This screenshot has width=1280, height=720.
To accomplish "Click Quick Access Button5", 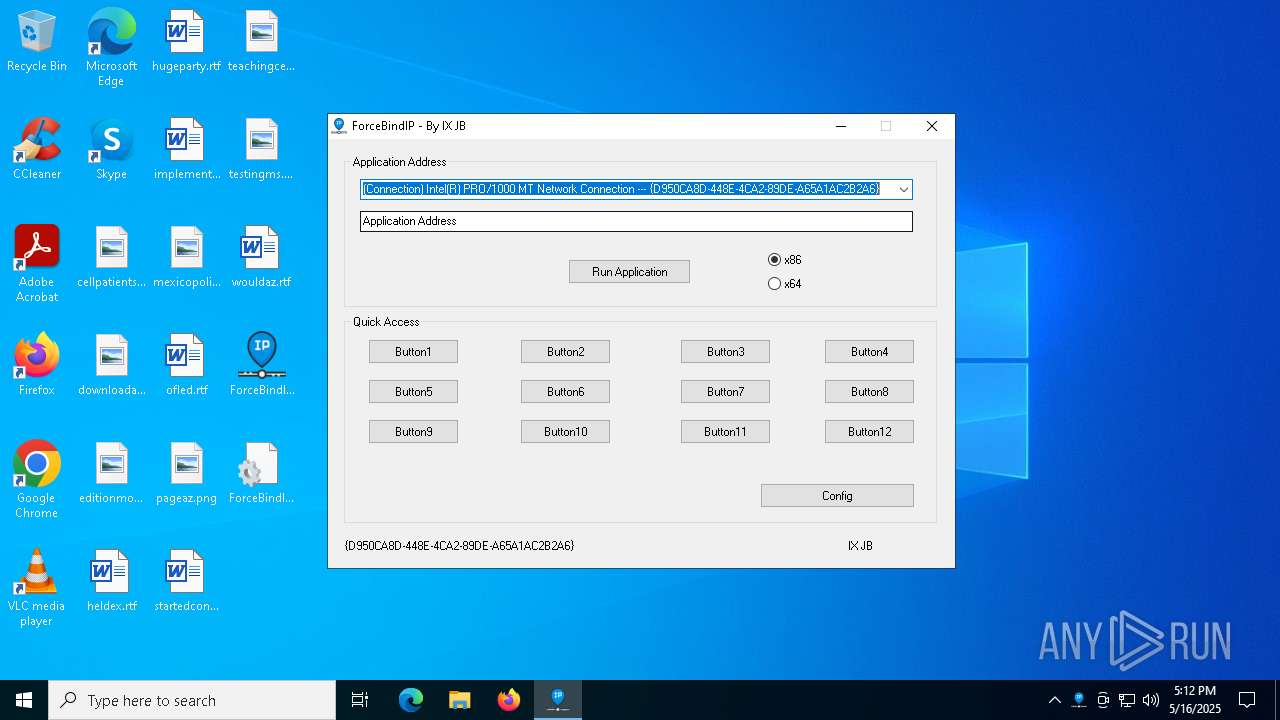I will 413,392.
